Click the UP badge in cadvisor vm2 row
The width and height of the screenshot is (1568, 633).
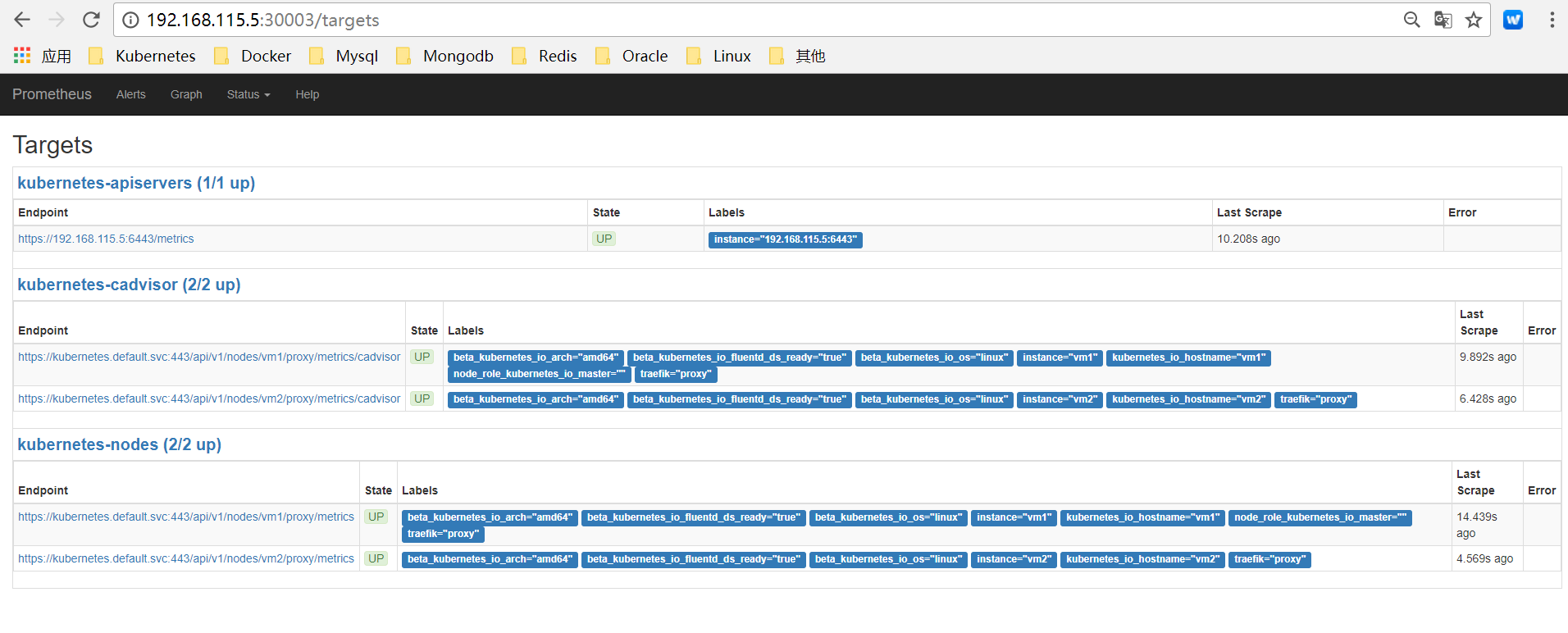coord(422,398)
